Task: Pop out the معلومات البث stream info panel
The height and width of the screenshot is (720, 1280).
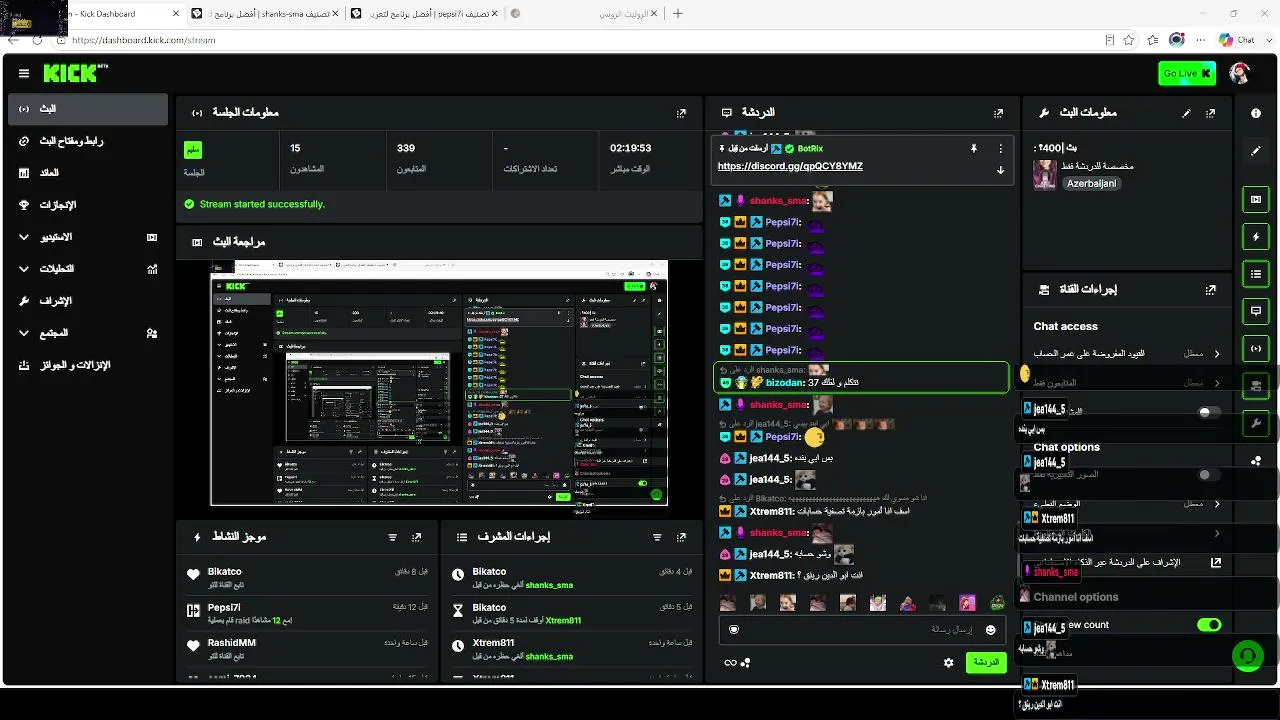Action: click(x=1211, y=113)
